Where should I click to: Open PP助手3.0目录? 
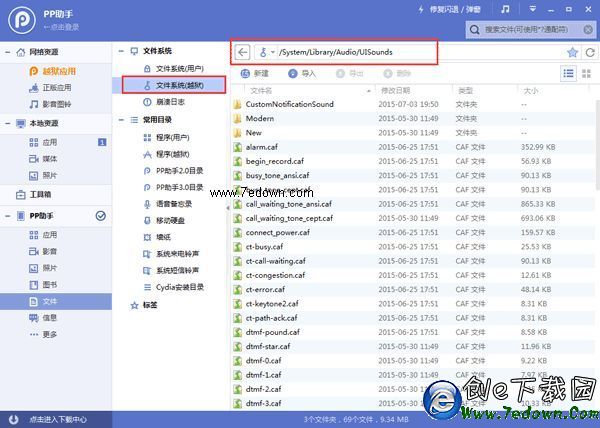[173, 187]
